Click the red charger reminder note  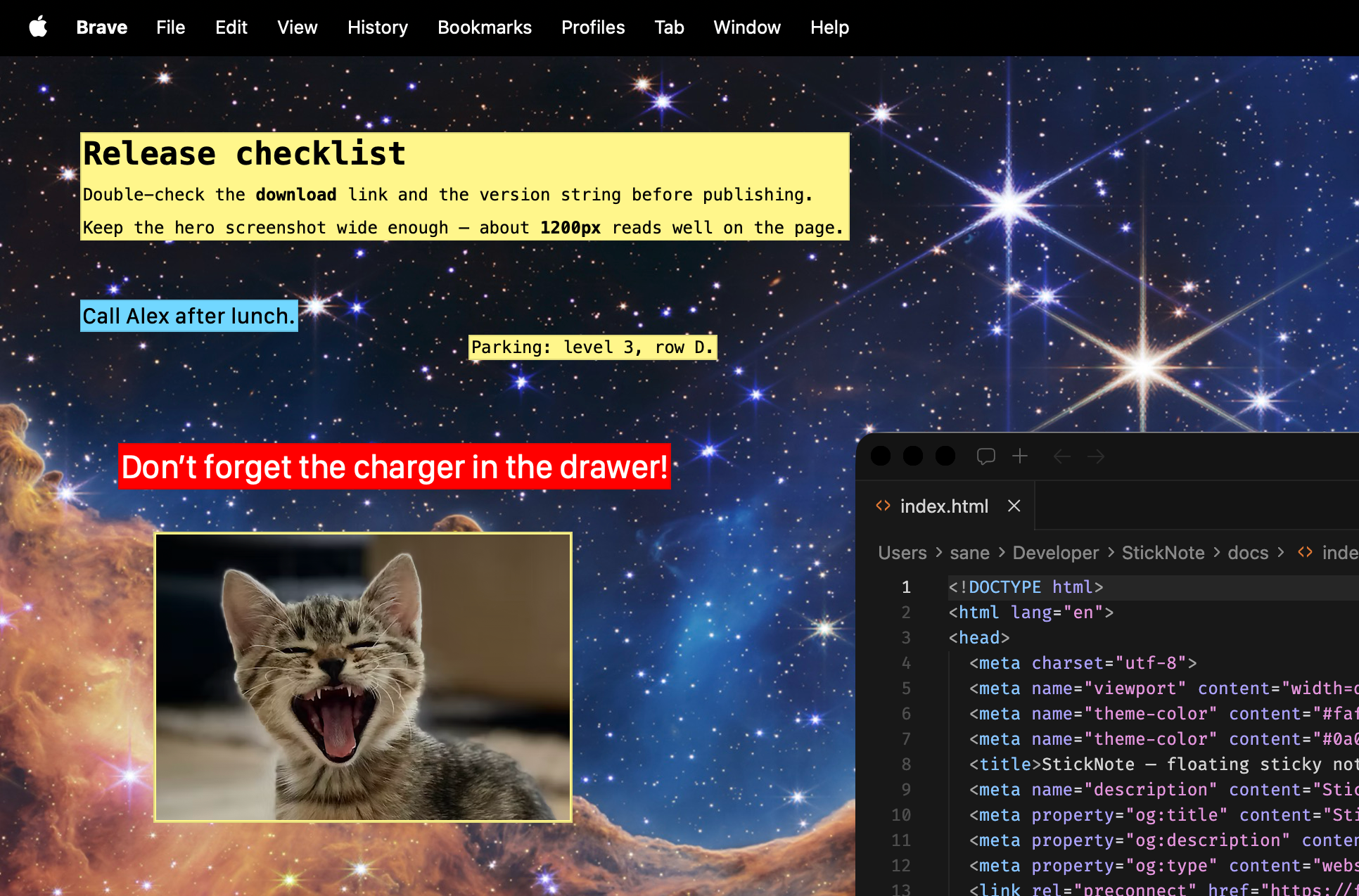click(394, 466)
